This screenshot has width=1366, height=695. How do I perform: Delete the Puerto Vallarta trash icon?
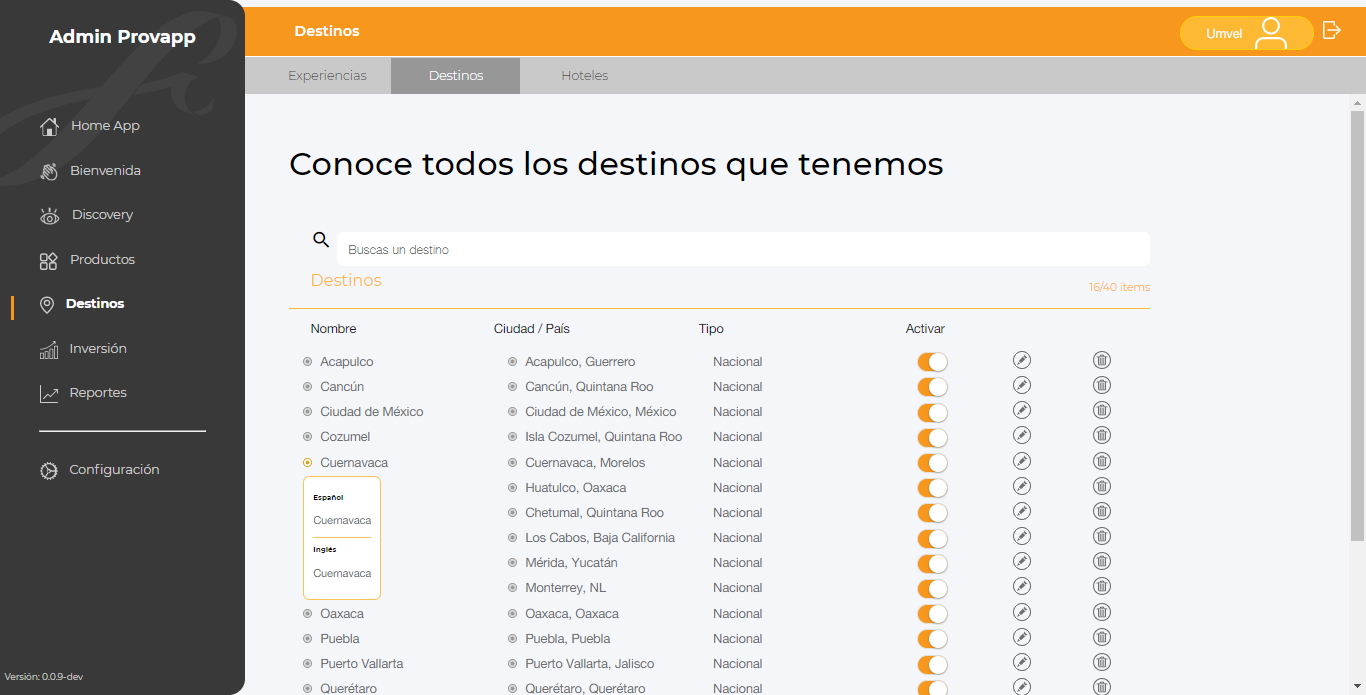(1102, 662)
